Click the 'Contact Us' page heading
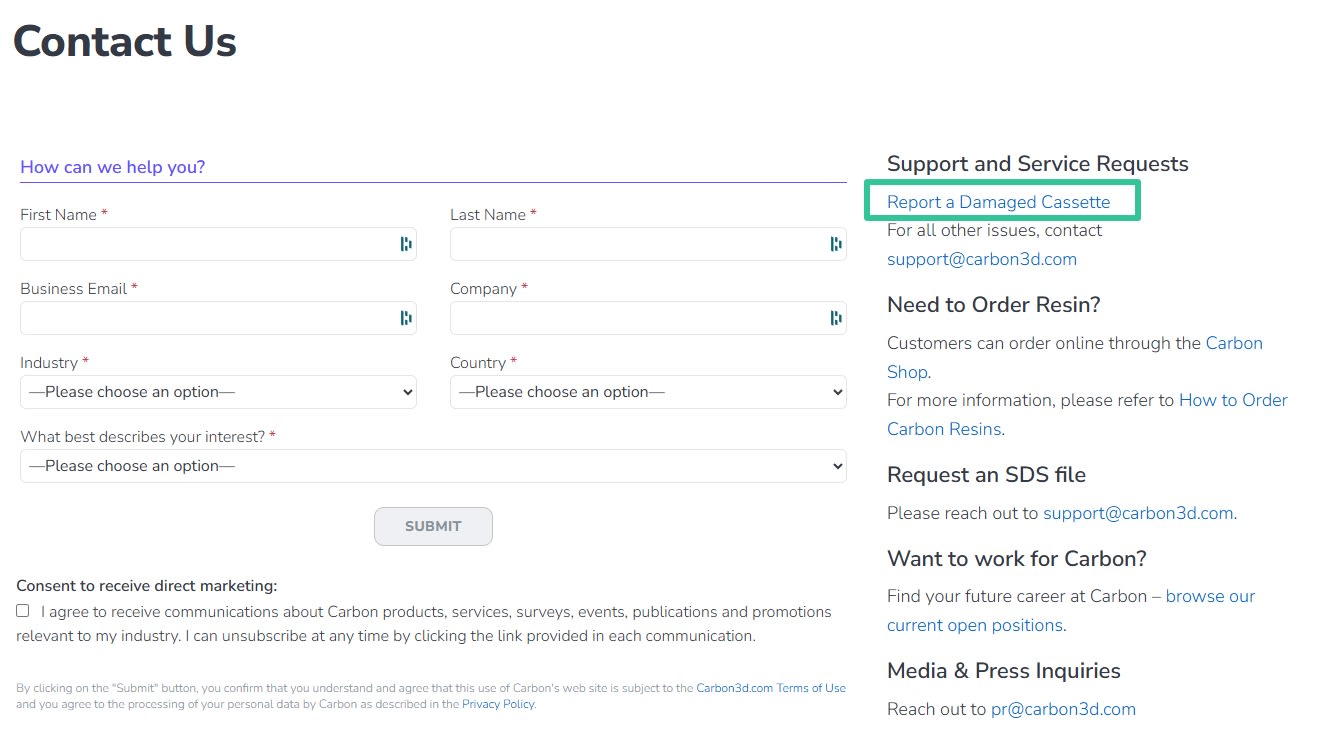1319x745 pixels. [125, 41]
